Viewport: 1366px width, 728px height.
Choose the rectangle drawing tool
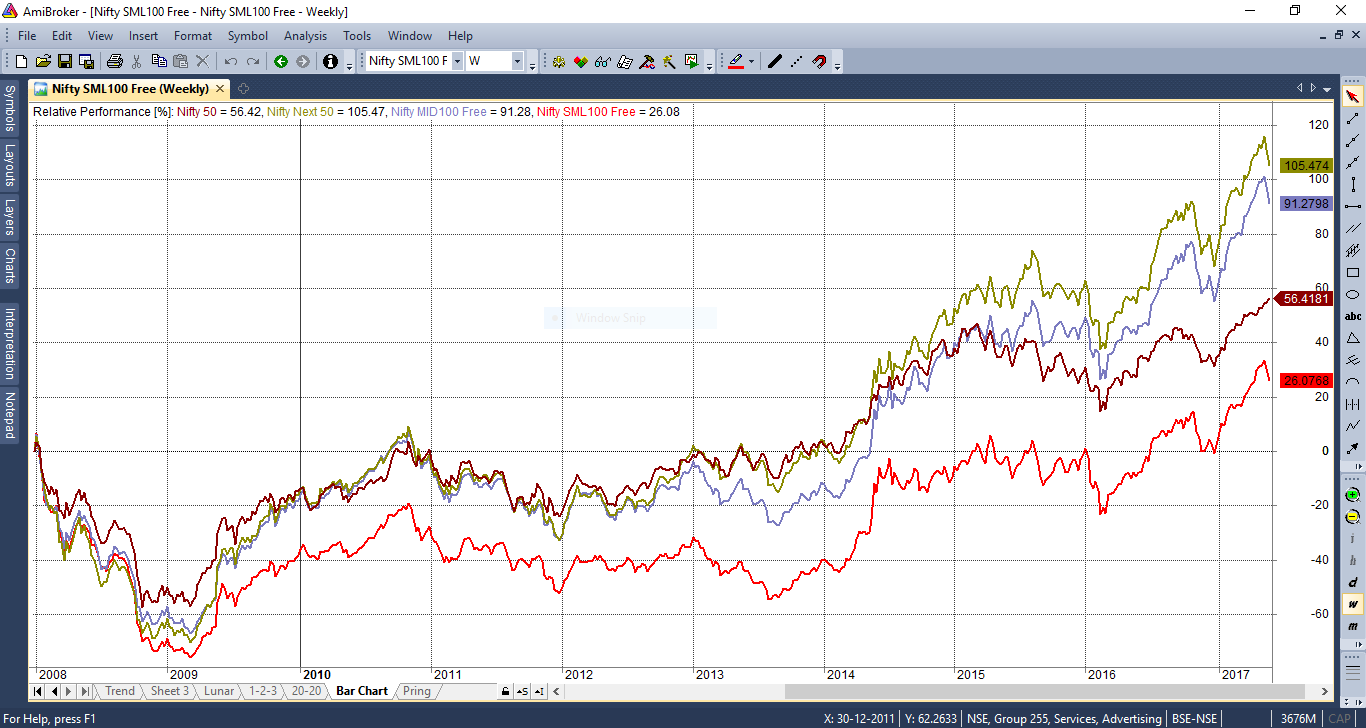[x=1353, y=272]
